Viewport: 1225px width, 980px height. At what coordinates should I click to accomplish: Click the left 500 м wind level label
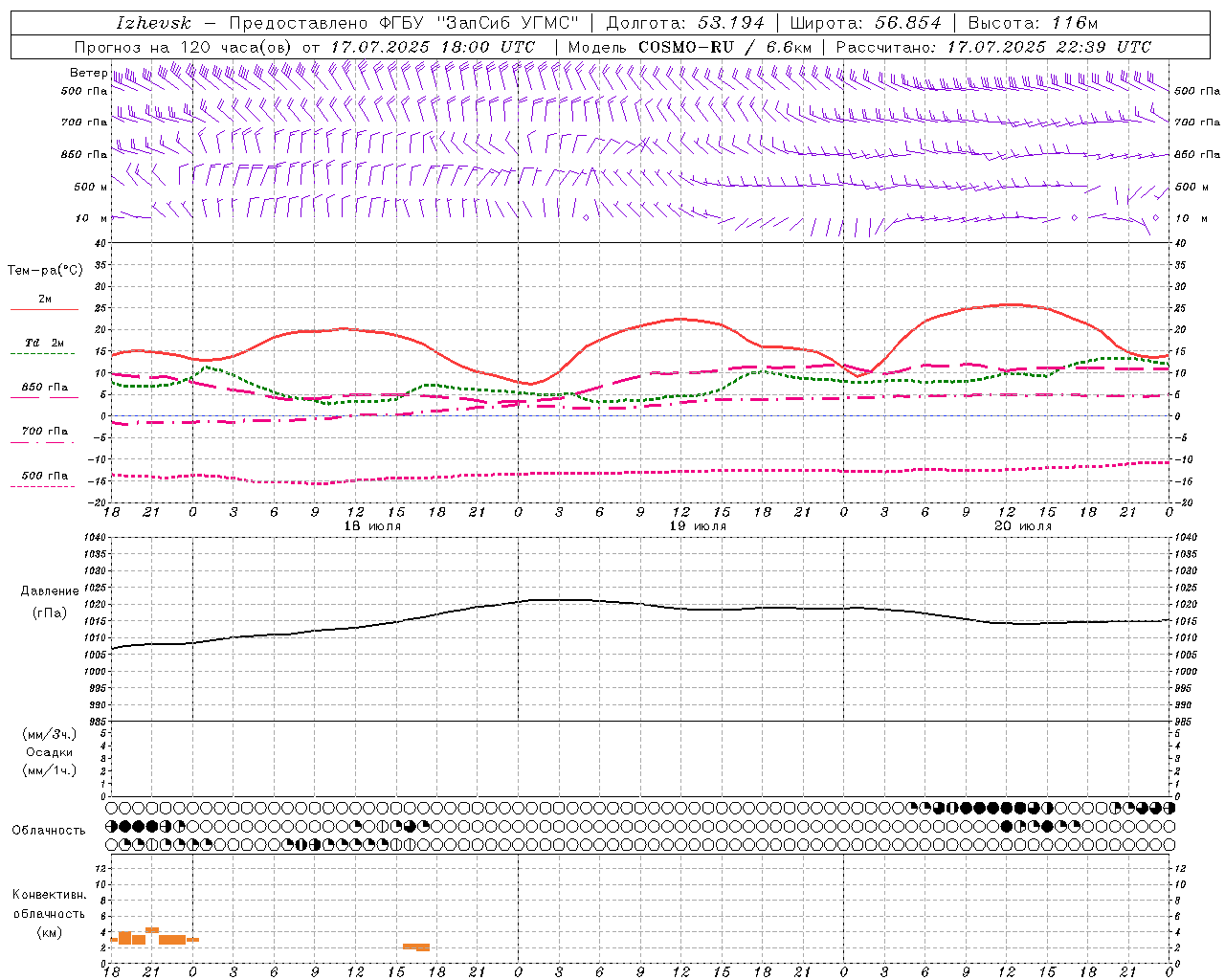tap(91, 187)
